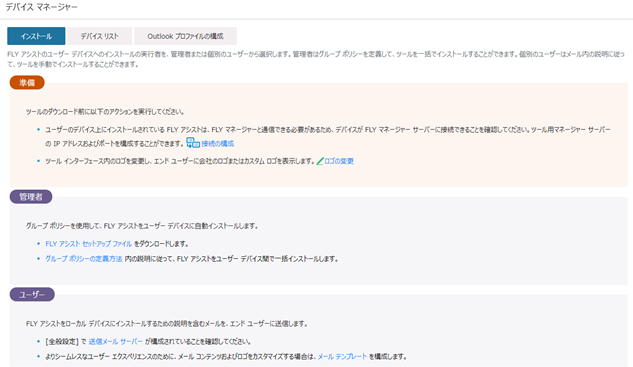The height and width of the screenshot is (367, 633).
Task: Click the 接続の構成 connection icon
Action: click(x=193, y=143)
